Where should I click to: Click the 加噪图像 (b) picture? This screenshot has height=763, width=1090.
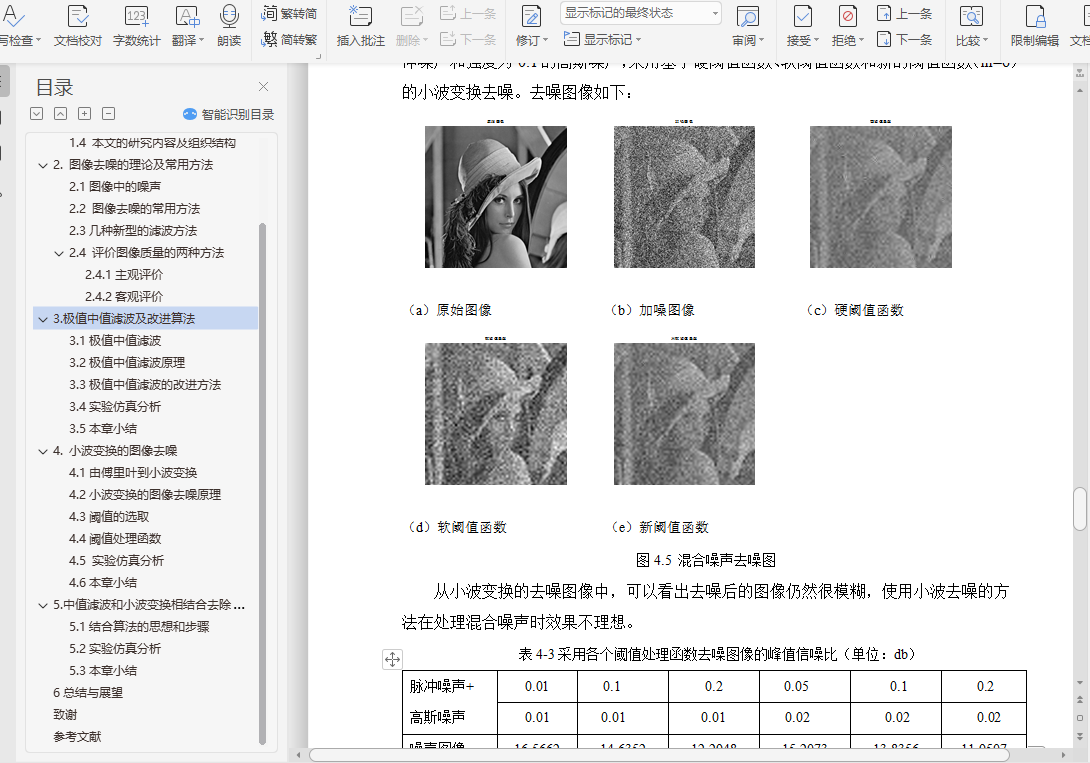tap(684, 197)
